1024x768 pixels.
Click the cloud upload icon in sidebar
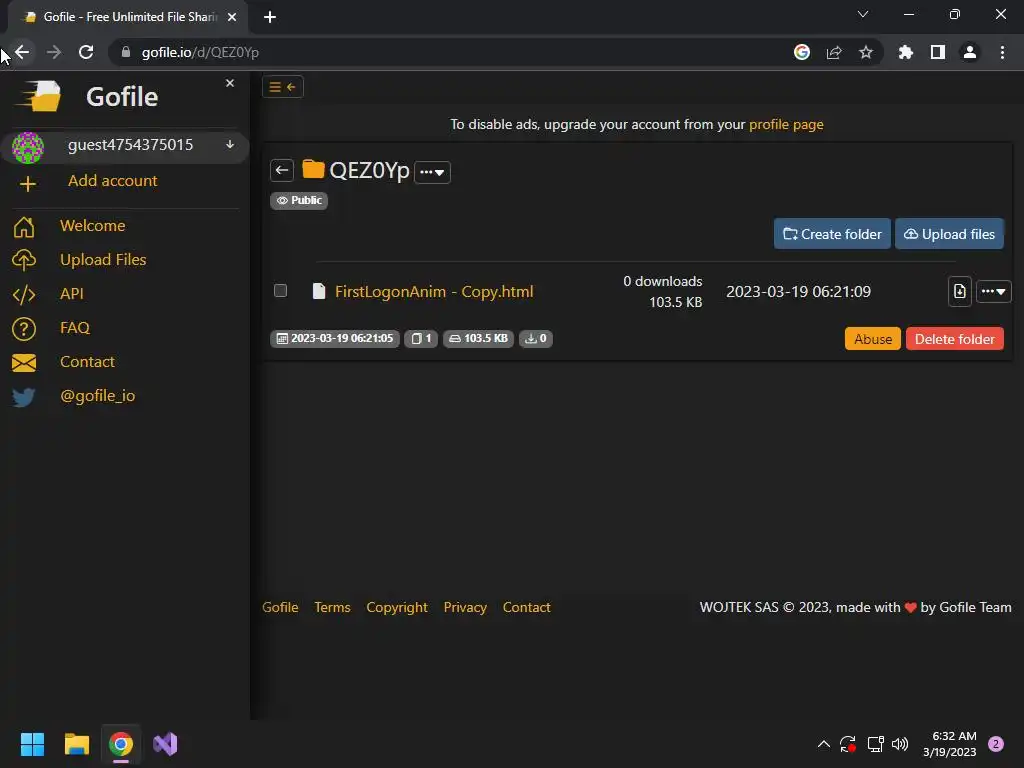click(x=24, y=260)
